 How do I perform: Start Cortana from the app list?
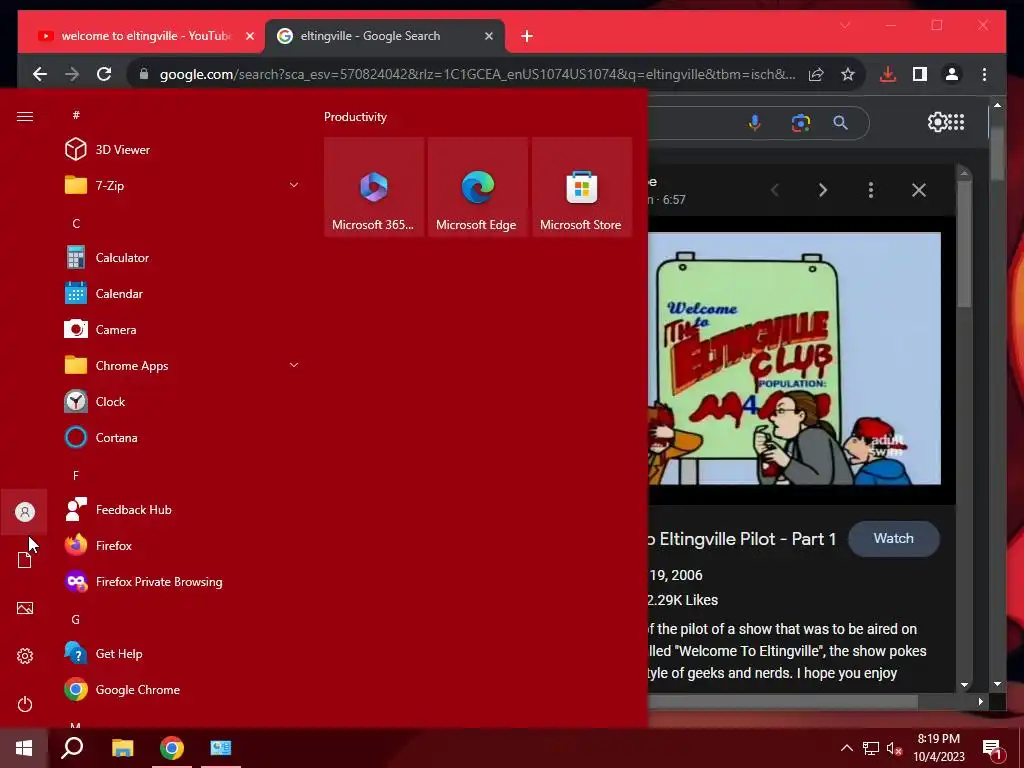pyautogui.click(x=183, y=438)
